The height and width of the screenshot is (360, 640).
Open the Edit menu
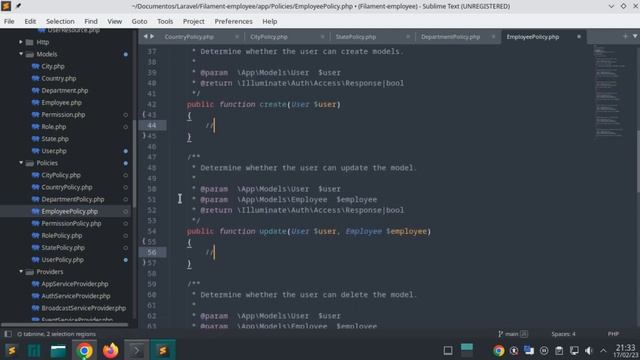30,21
